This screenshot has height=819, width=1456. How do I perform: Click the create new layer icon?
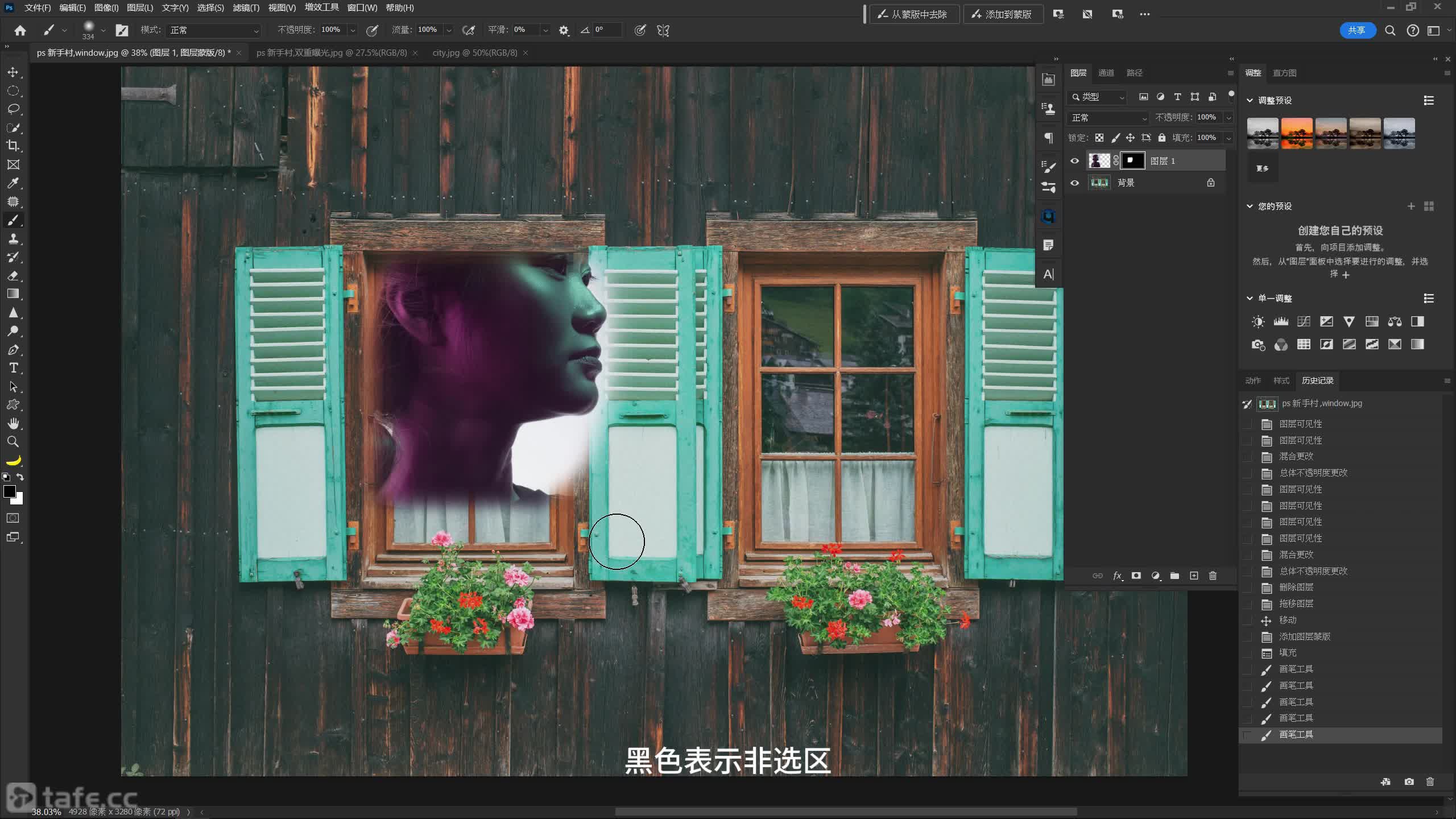(x=1194, y=576)
